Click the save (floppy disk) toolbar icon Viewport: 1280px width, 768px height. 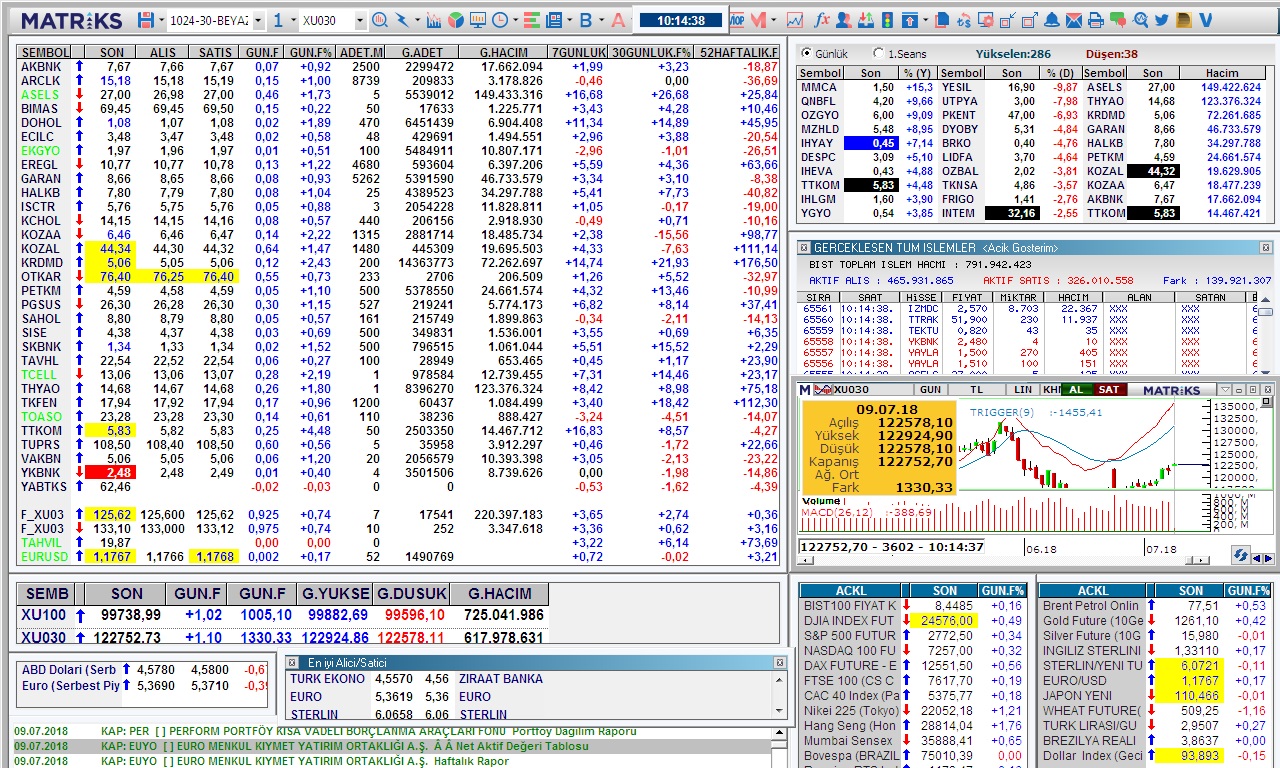coord(146,20)
